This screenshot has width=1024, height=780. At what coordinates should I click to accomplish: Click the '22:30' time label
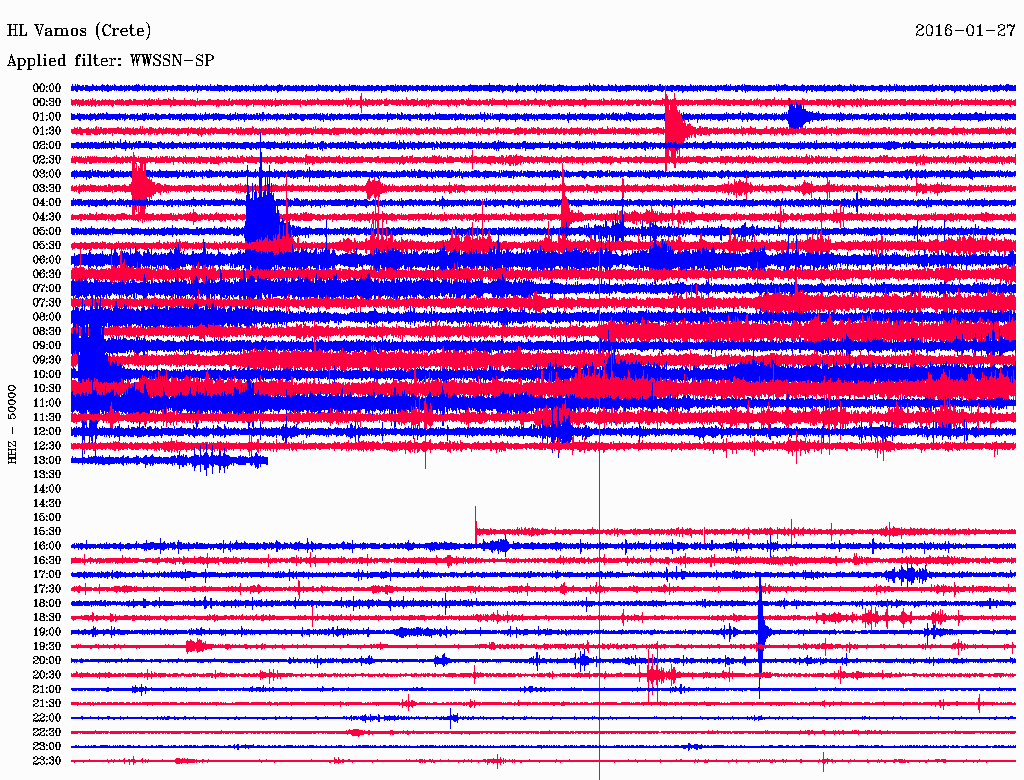coord(47,732)
